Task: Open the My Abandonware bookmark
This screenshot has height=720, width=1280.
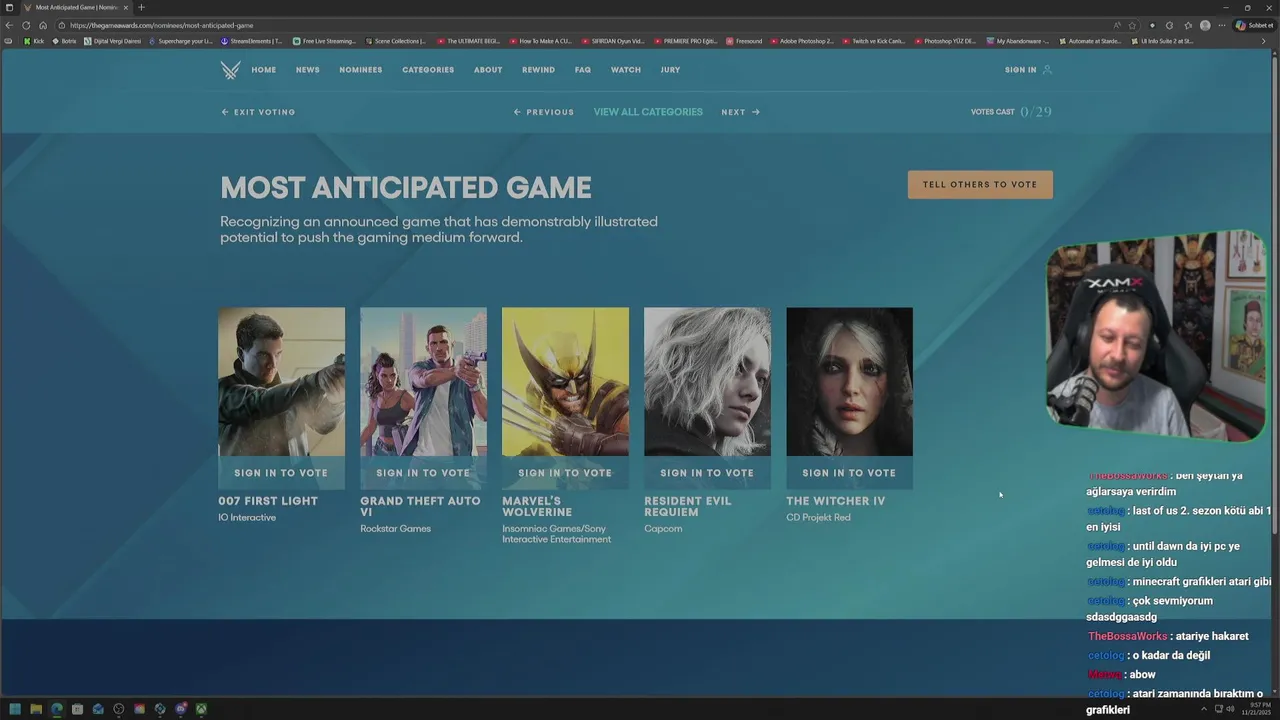Action: click(x=1018, y=41)
